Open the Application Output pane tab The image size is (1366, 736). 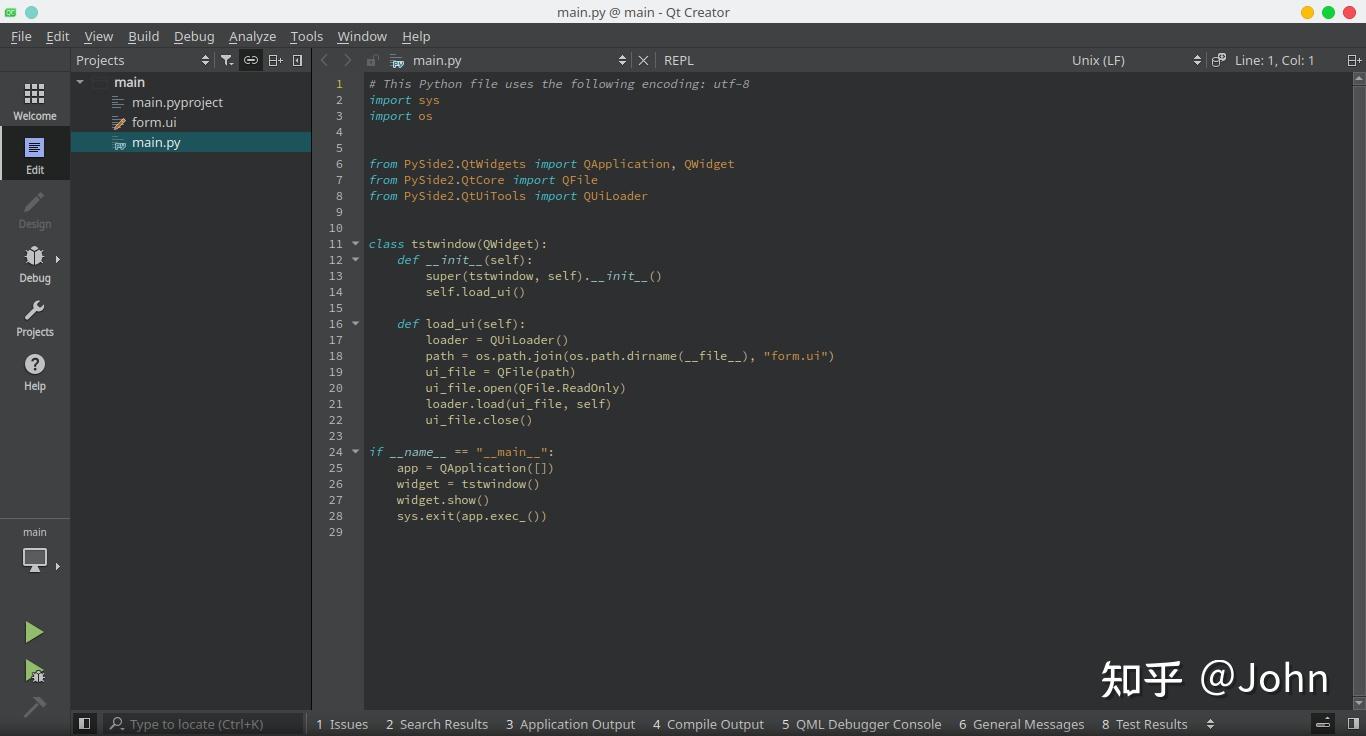tap(570, 724)
